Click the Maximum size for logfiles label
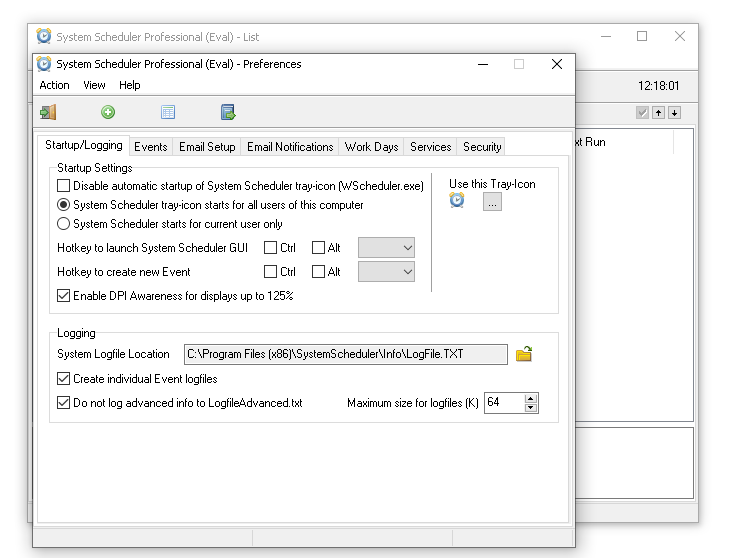The image size is (732, 558). (413, 403)
